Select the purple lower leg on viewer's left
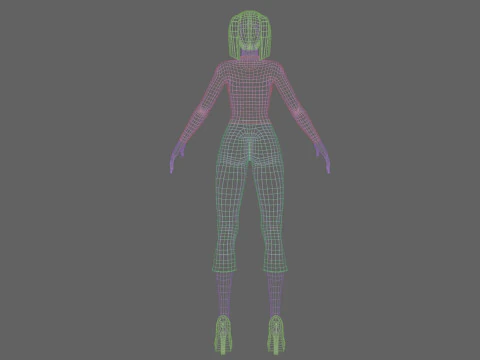 [x=224, y=294]
